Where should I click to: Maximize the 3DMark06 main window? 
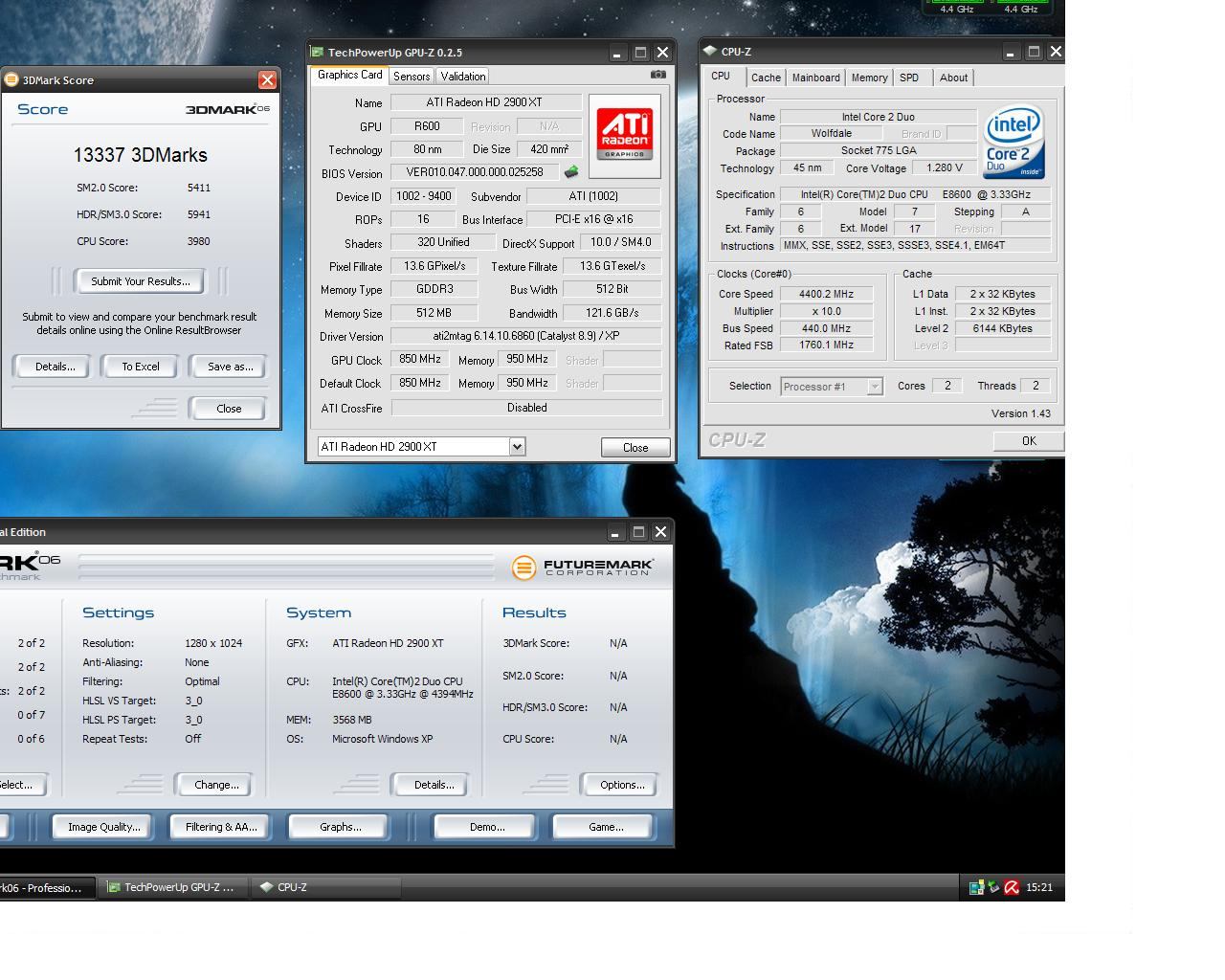coord(639,532)
